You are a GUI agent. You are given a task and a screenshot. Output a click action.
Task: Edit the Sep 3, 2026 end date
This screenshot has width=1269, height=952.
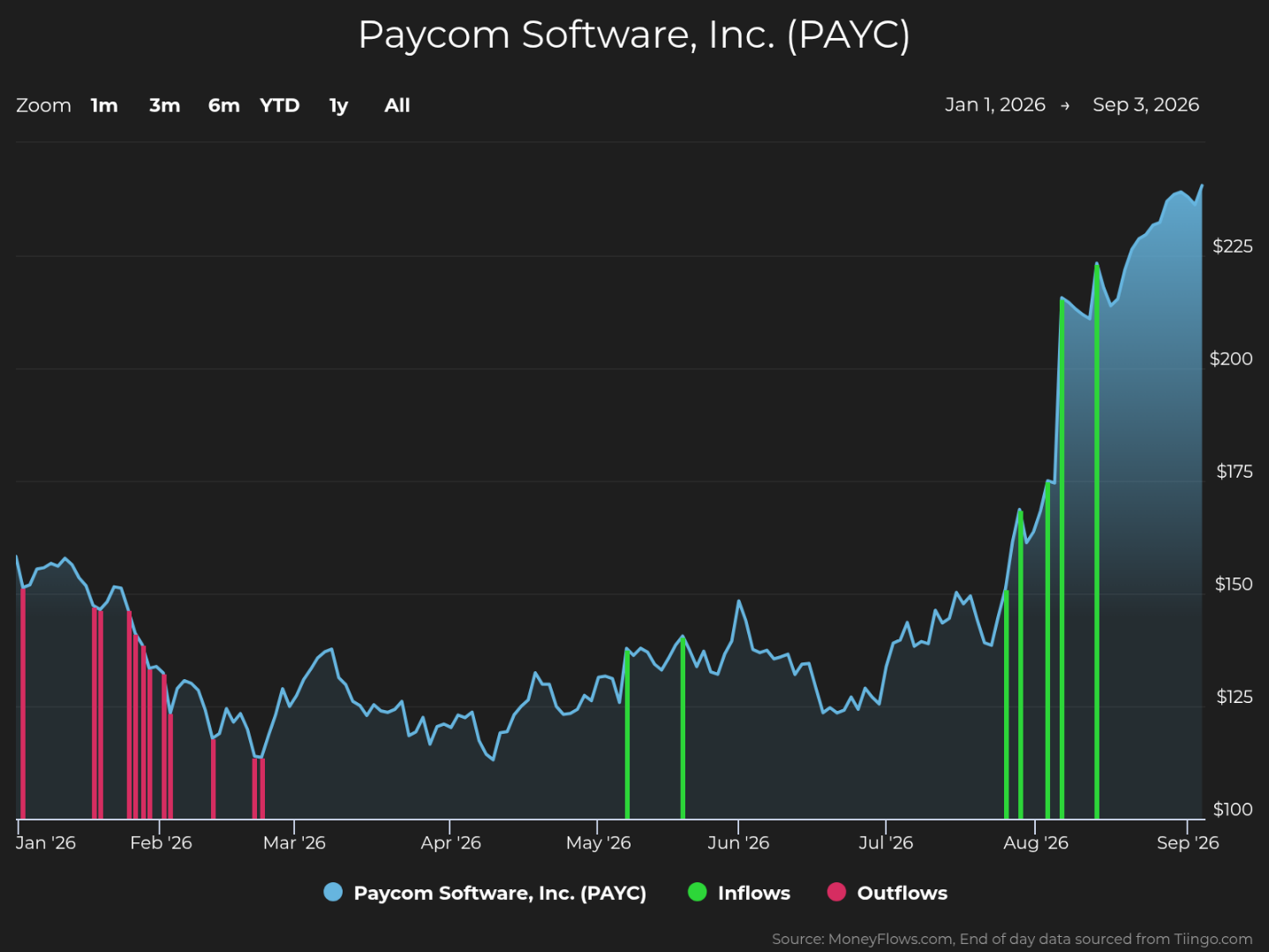1146,105
